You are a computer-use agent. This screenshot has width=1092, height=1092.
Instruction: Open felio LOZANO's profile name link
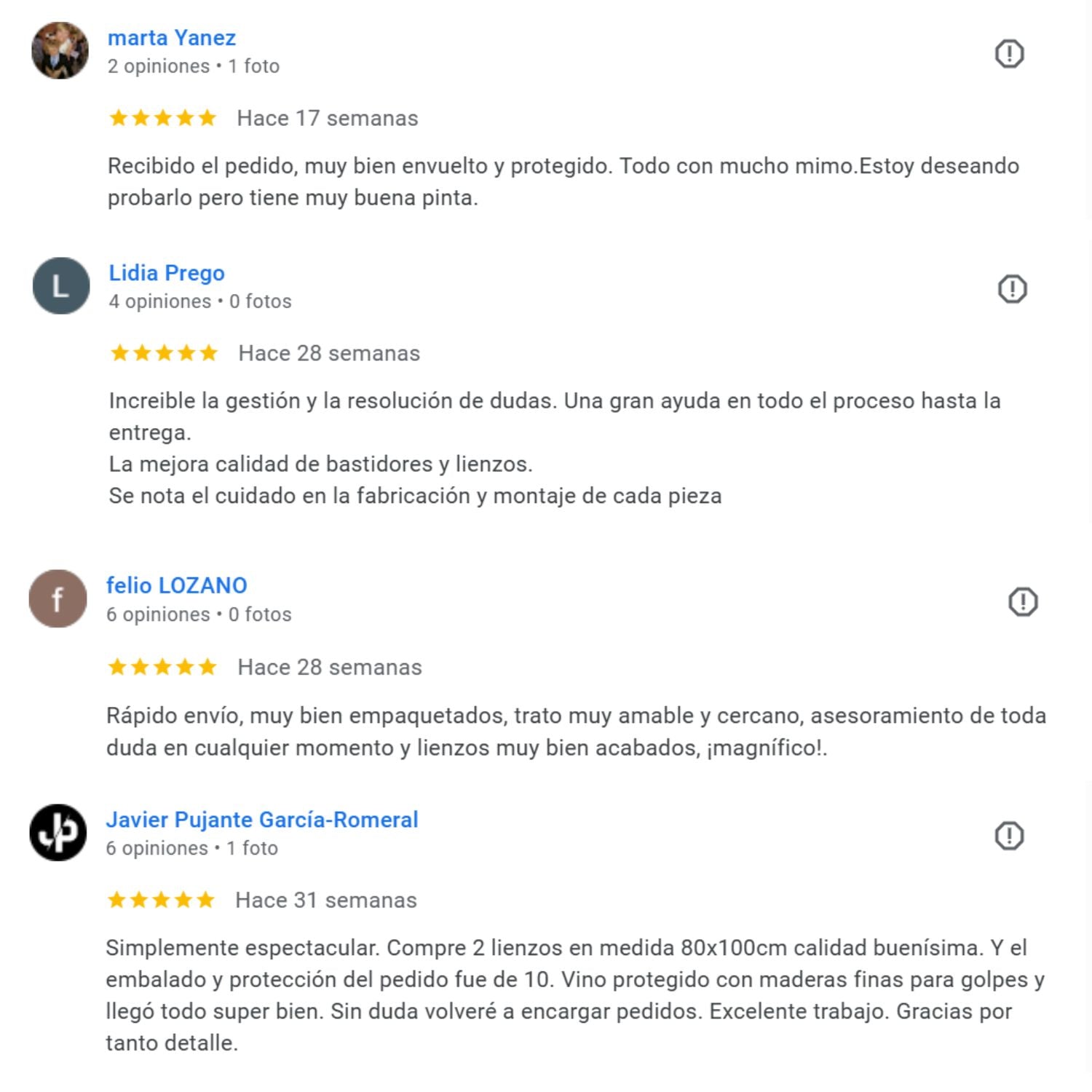point(177,585)
